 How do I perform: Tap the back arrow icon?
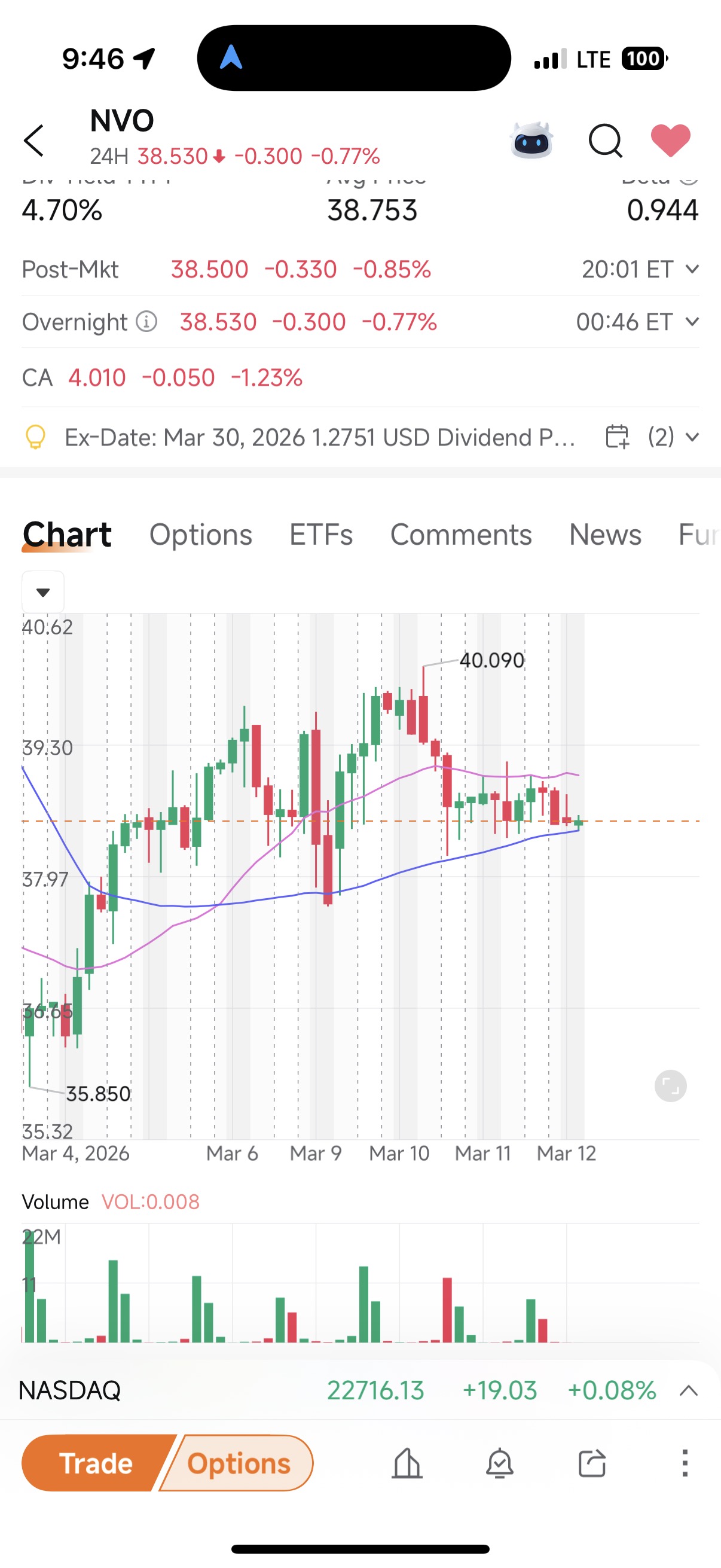coord(34,141)
